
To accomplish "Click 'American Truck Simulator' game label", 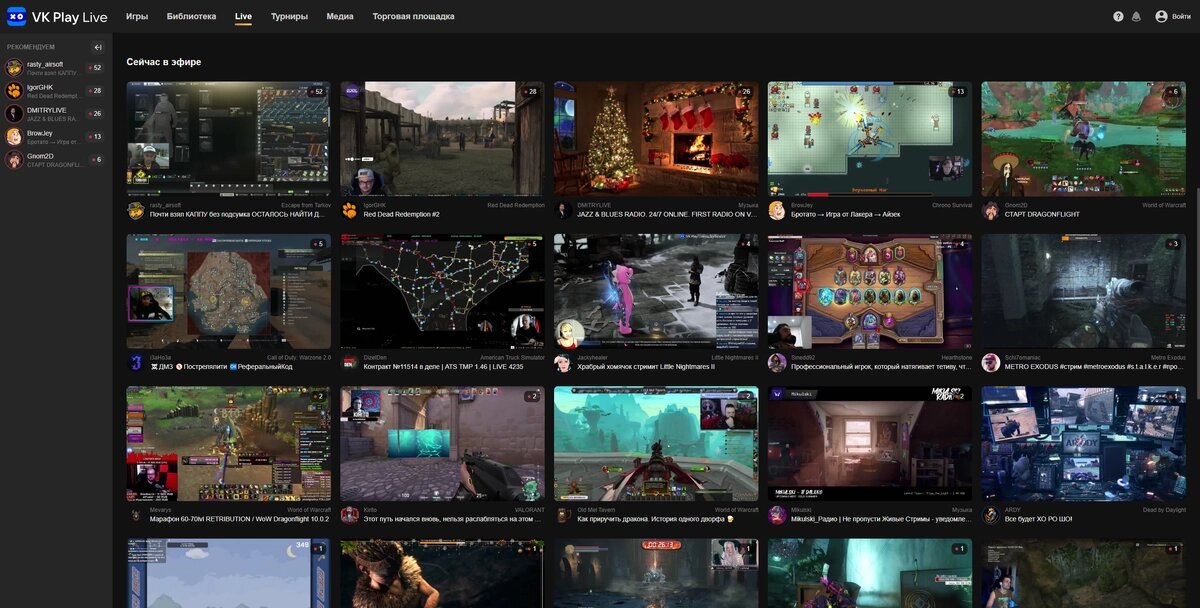I will [x=512, y=357].
